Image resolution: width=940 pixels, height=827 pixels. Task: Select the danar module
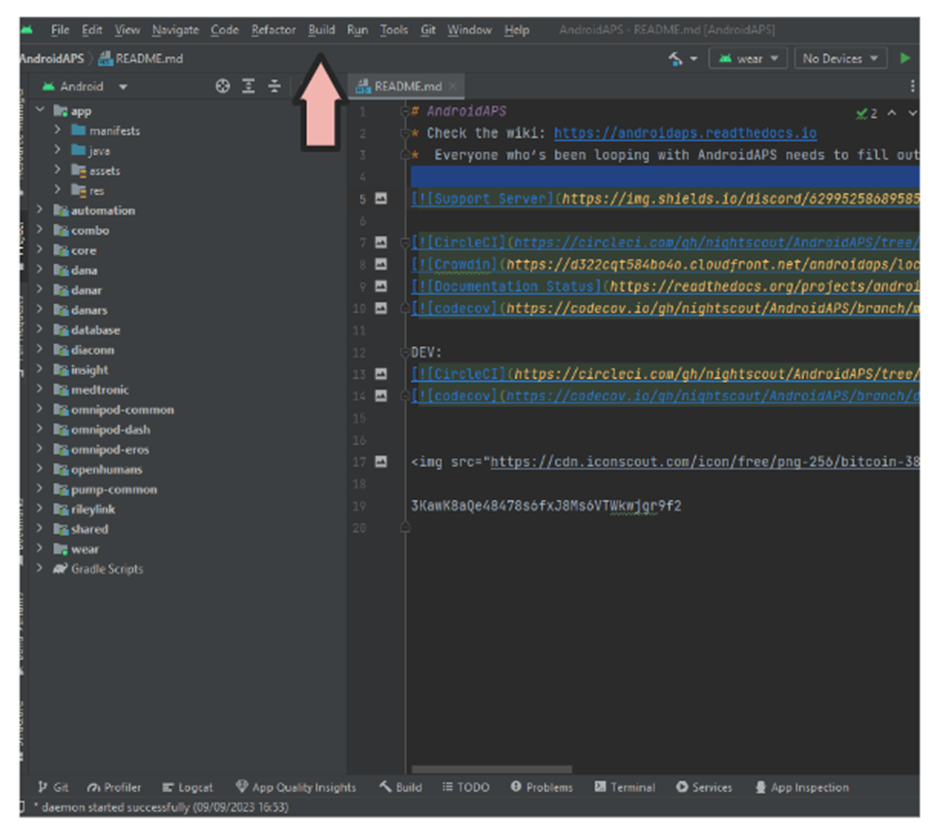(86, 290)
